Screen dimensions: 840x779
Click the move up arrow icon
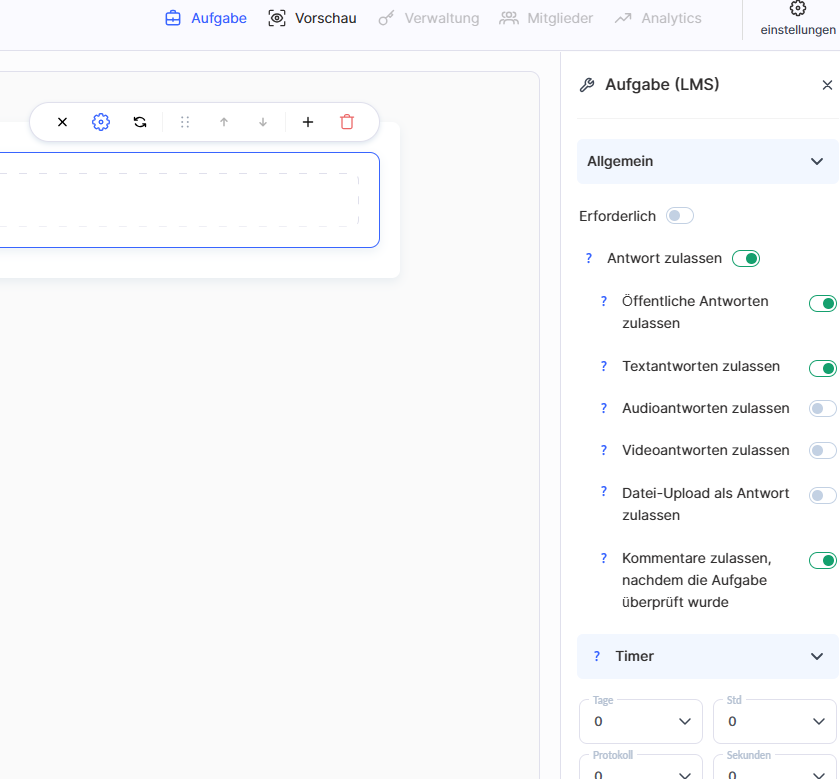click(224, 122)
